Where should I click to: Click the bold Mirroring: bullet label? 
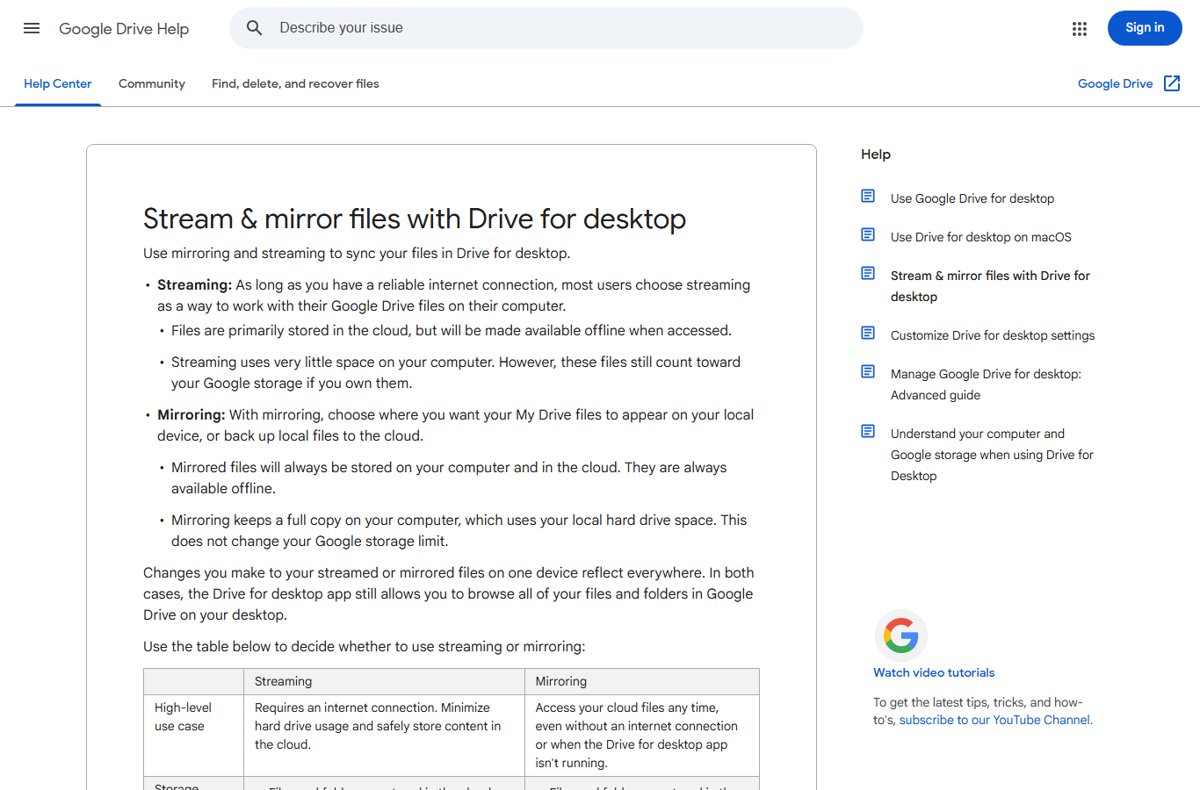tap(191, 415)
